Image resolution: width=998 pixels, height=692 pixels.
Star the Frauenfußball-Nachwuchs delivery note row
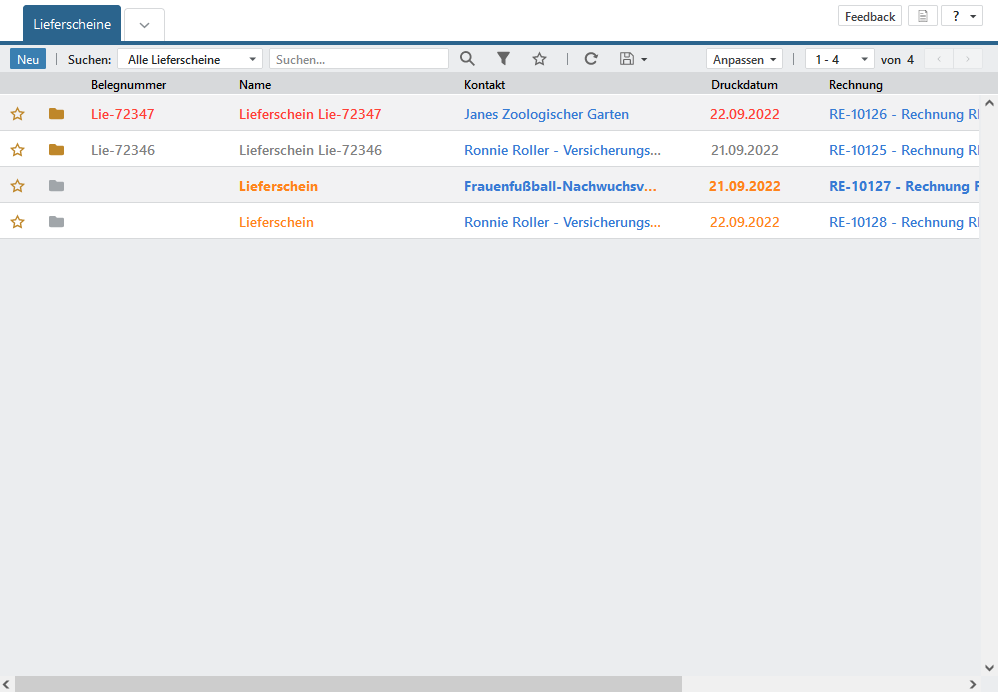click(x=17, y=186)
